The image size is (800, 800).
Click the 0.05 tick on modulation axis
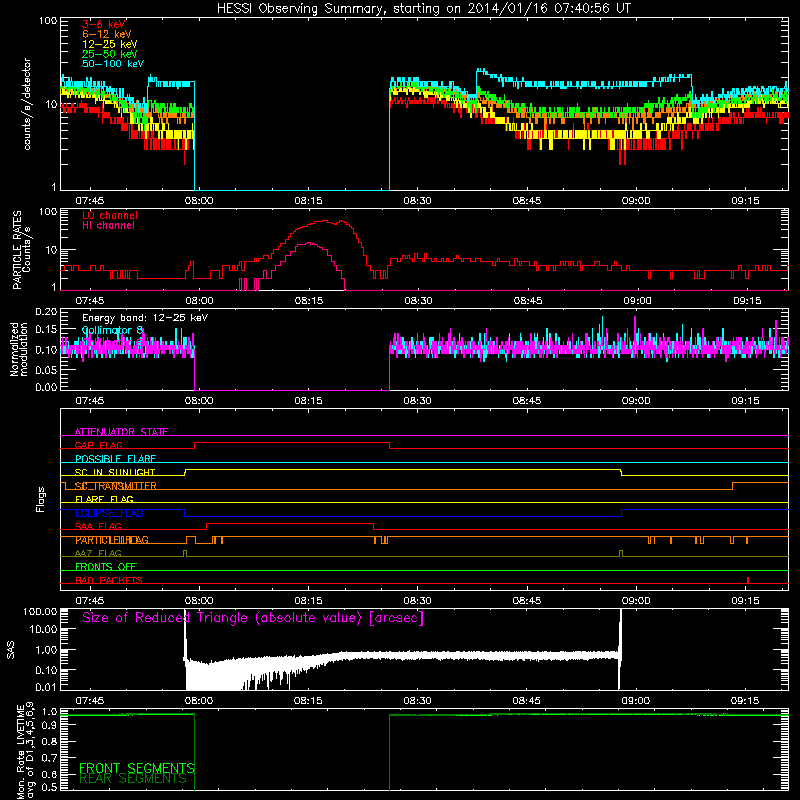pos(46,369)
